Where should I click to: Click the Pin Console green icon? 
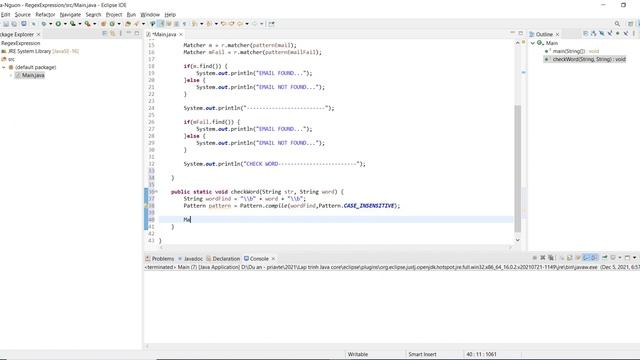coord(604,258)
